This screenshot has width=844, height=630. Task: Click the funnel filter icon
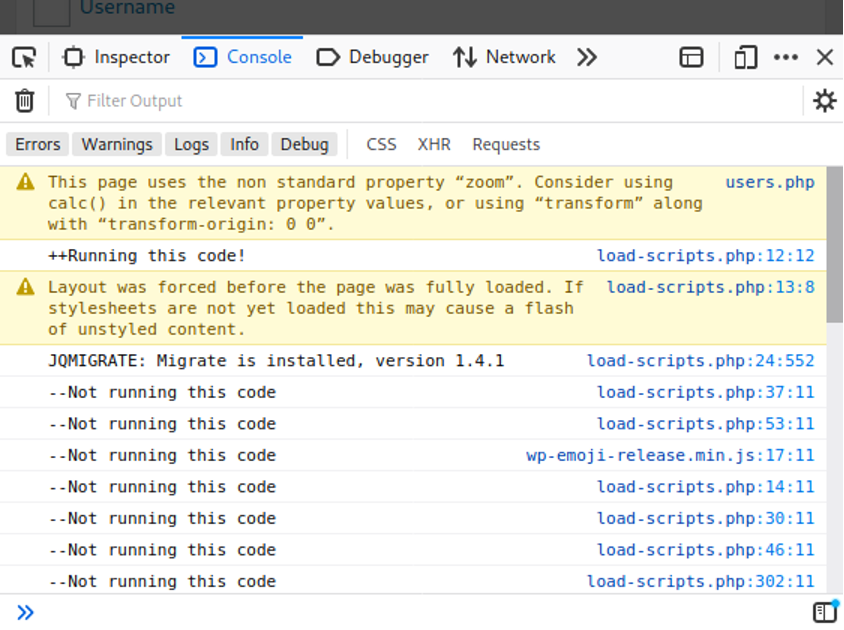[73, 101]
